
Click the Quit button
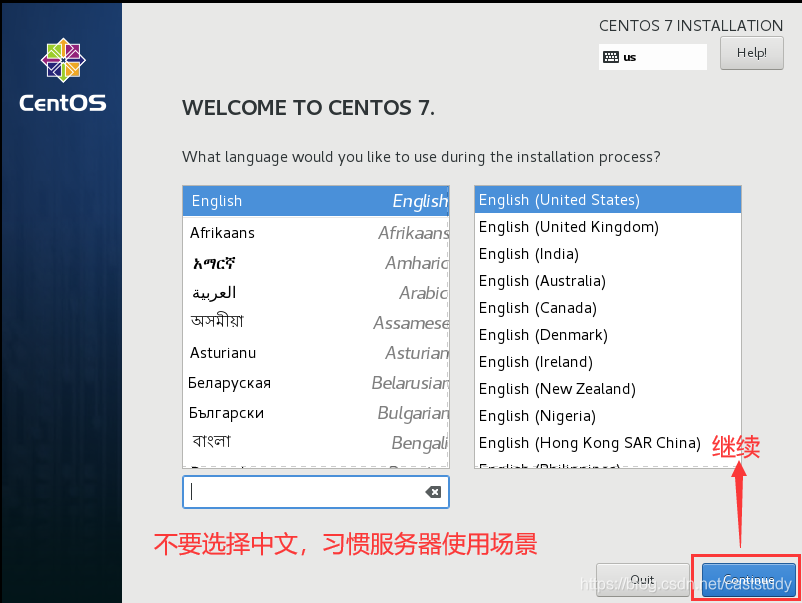[642, 580]
